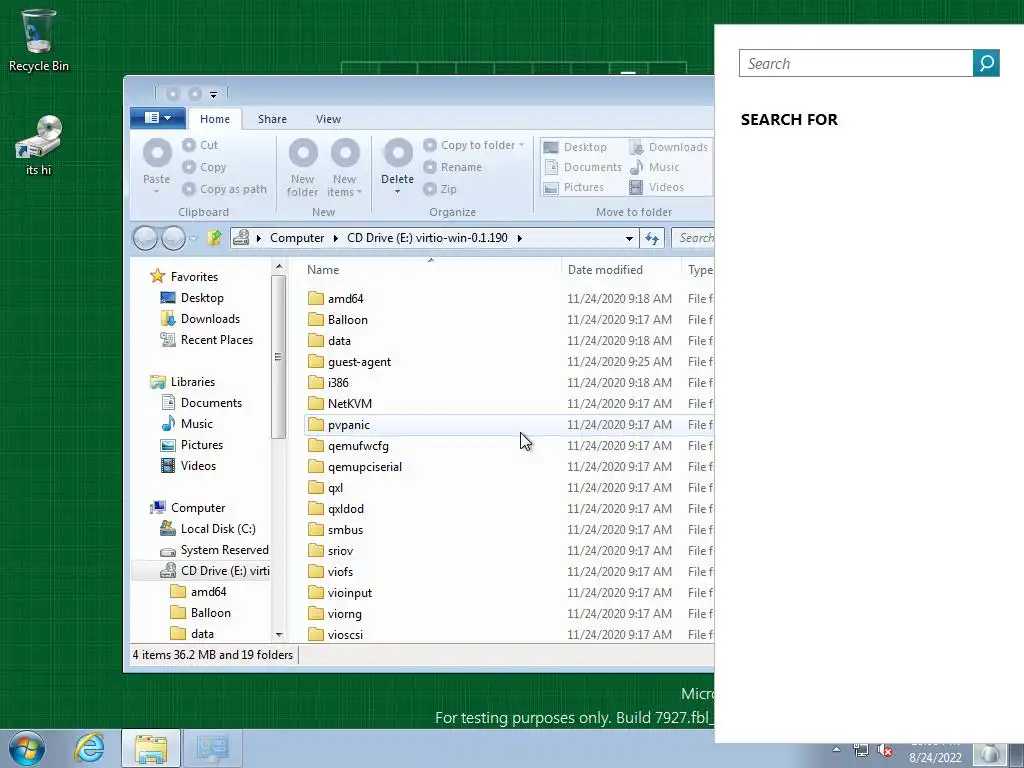Click the Zip command
The width and height of the screenshot is (1024, 768).
point(440,189)
